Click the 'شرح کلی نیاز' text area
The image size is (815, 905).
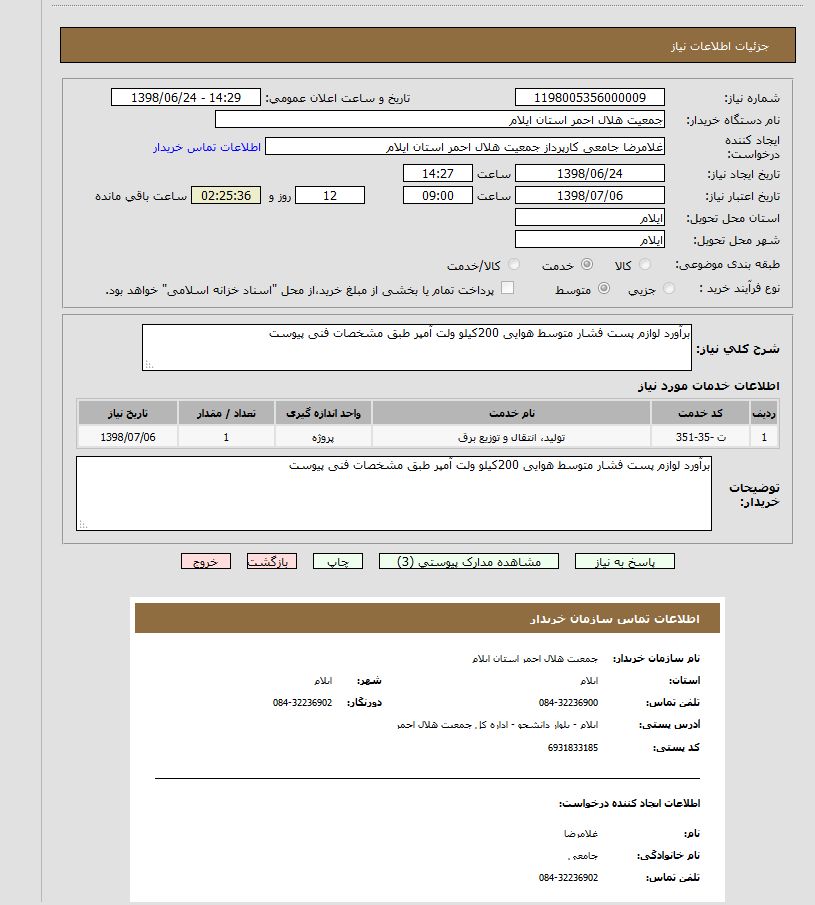click(x=417, y=347)
